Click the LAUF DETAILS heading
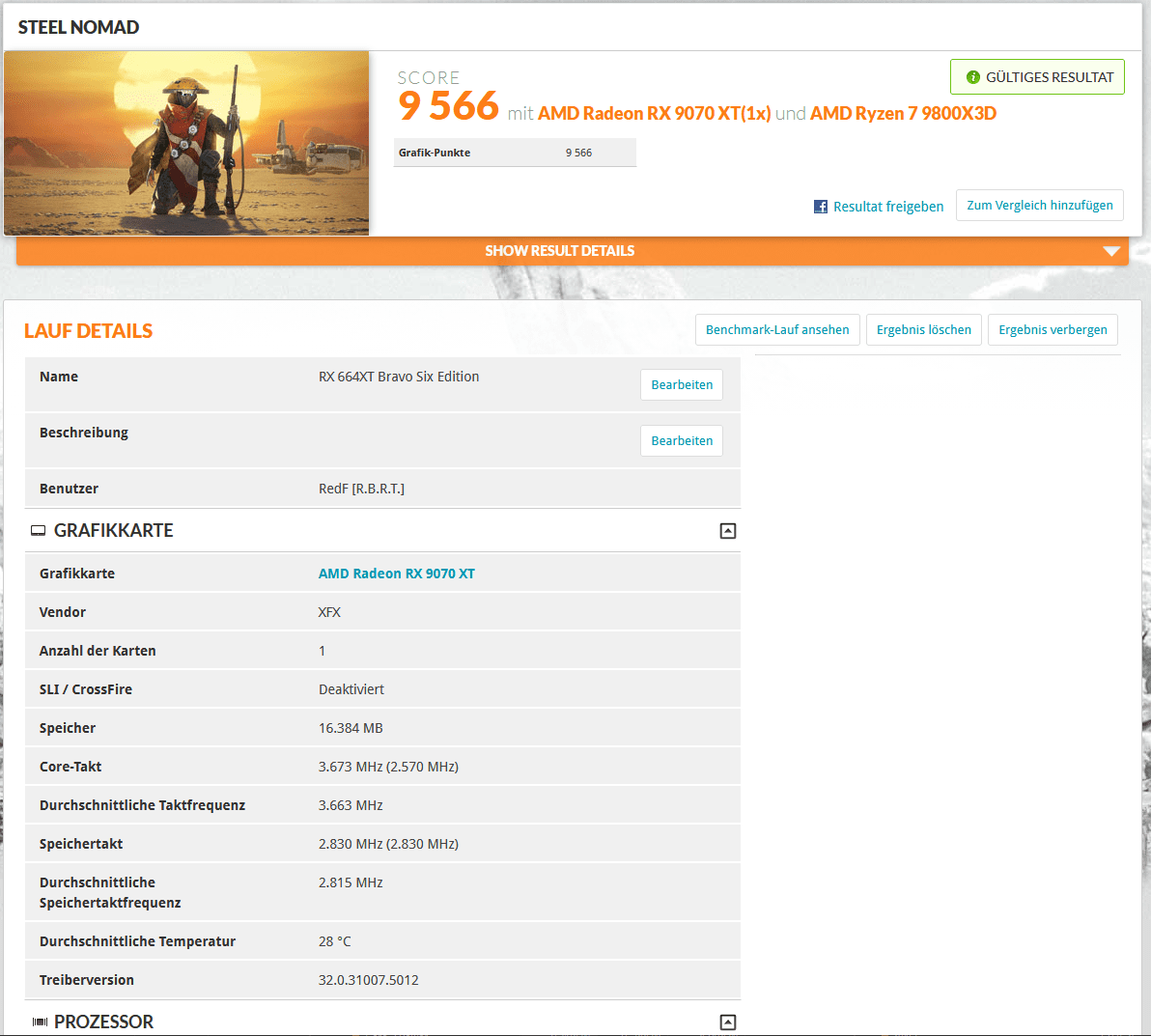 pyautogui.click(x=88, y=331)
